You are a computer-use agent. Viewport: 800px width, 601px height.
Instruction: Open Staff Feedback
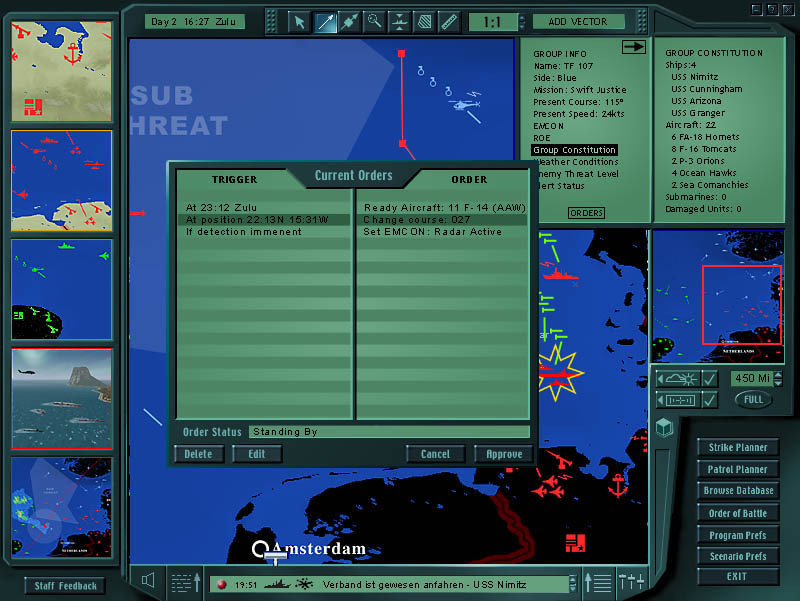[x=65, y=586]
